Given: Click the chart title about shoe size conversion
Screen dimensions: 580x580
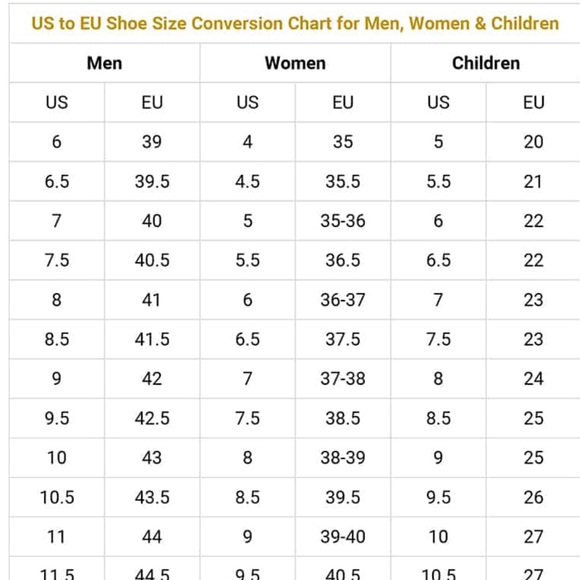Looking at the screenshot, I should tap(295, 23).
